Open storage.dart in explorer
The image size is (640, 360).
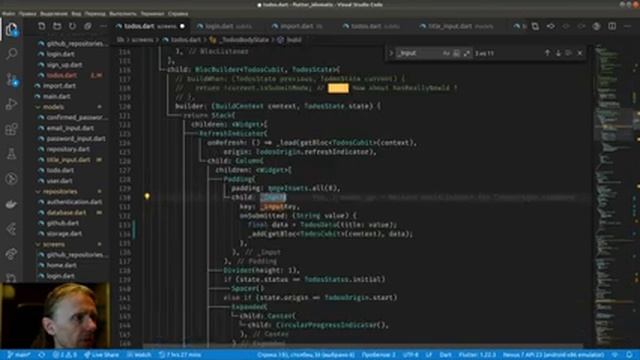point(64,234)
